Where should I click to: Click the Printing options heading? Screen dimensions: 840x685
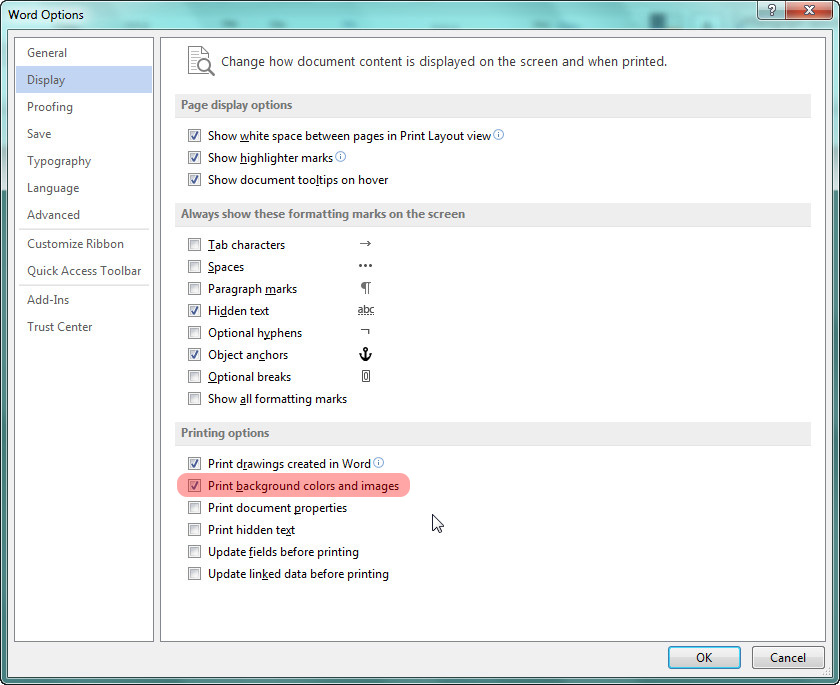225,433
